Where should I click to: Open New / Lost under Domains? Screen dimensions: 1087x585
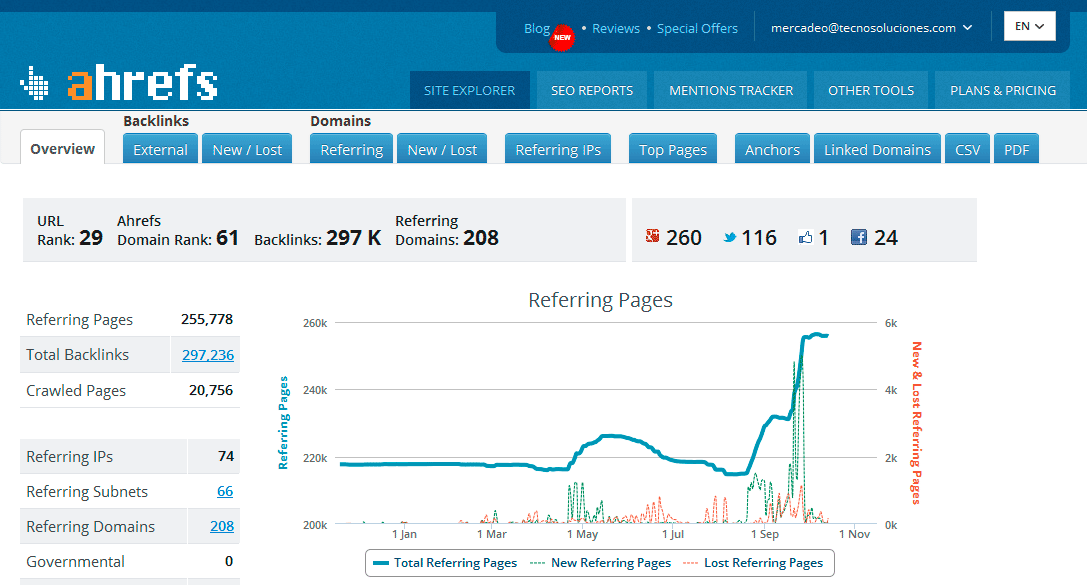pyautogui.click(x=442, y=150)
